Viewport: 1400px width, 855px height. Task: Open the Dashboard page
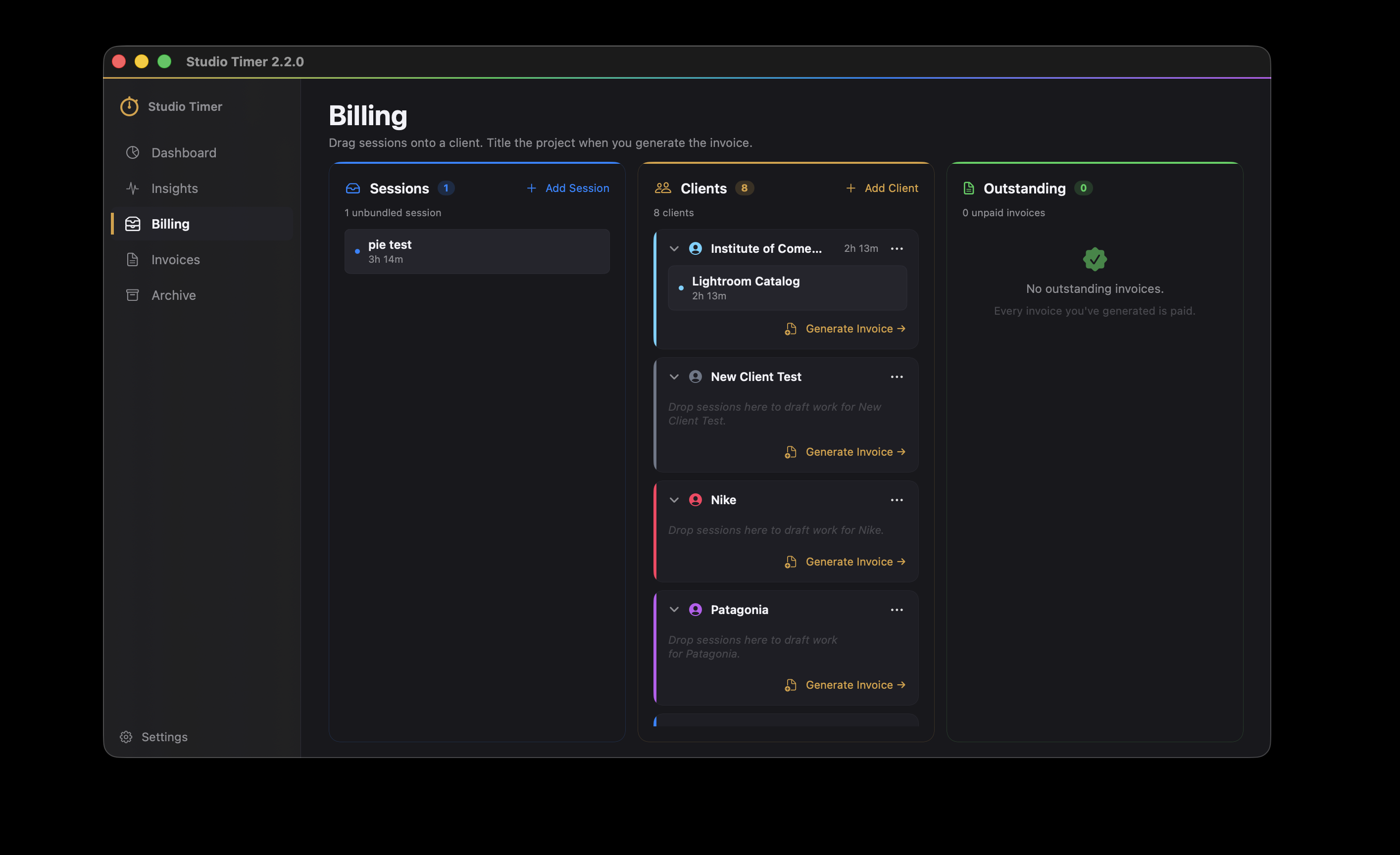201,153
